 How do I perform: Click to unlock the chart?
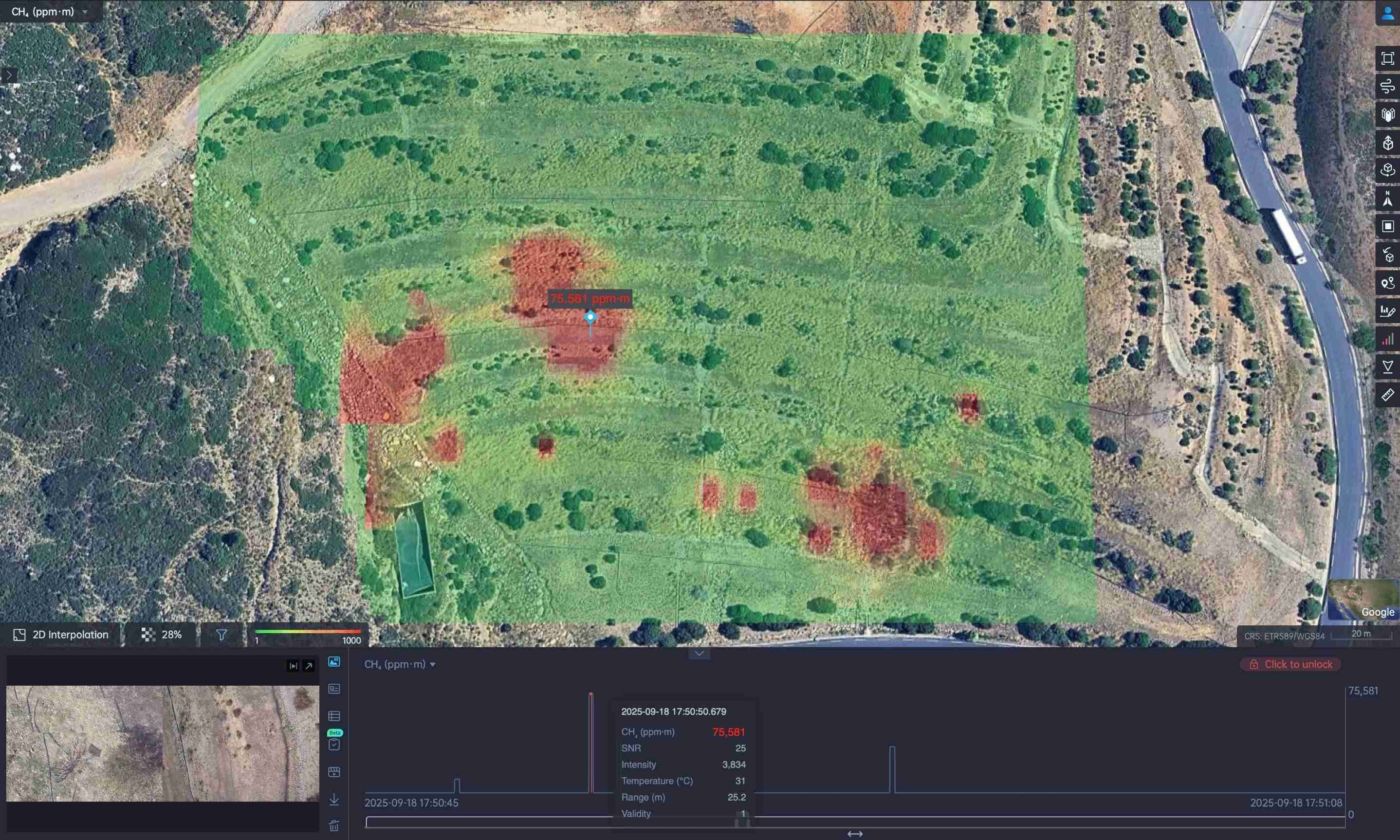pos(1291,664)
